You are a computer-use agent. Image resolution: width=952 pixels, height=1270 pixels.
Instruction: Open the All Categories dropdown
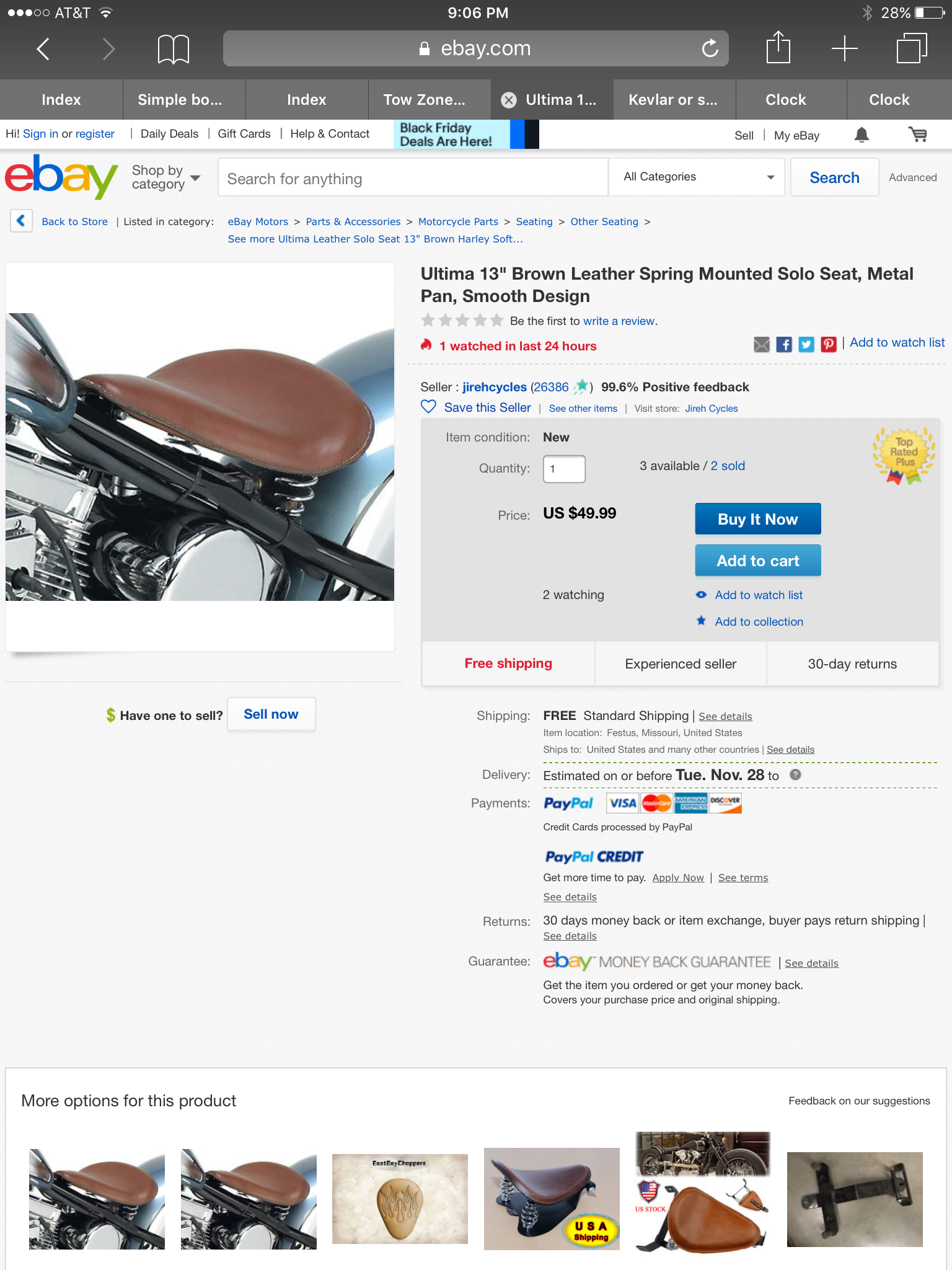click(697, 177)
